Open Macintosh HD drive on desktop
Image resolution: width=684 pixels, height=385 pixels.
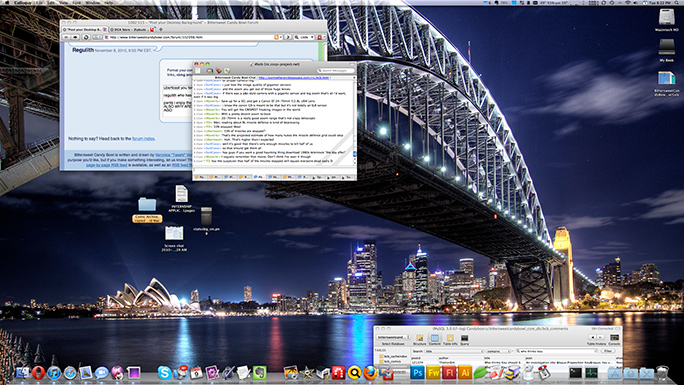666,20
